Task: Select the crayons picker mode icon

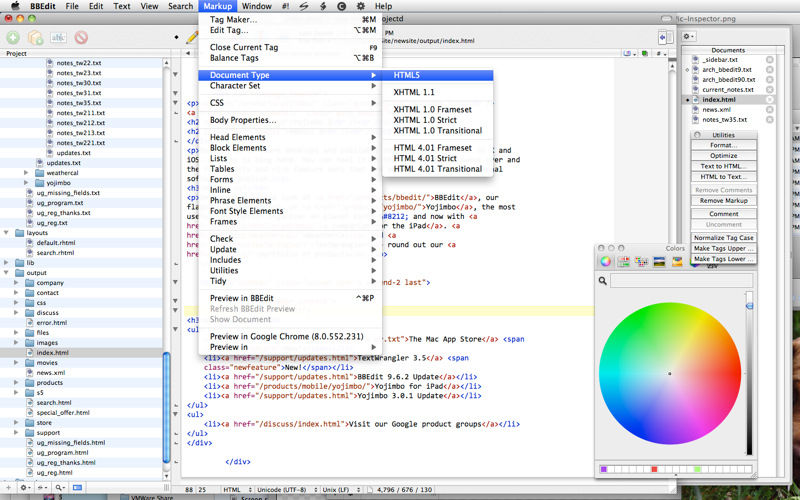Action: (x=677, y=262)
